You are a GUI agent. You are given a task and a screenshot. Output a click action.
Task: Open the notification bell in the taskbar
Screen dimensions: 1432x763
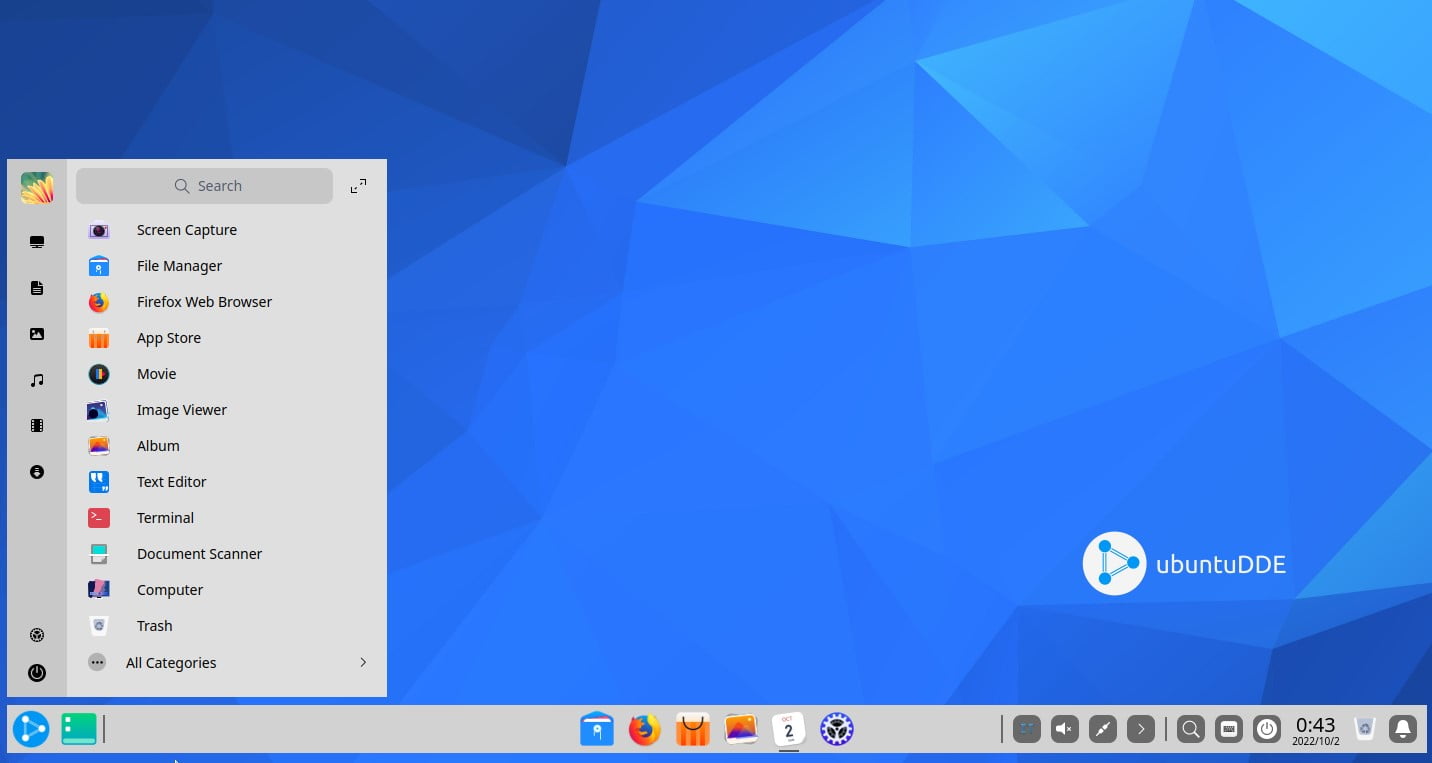tap(1402, 729)
